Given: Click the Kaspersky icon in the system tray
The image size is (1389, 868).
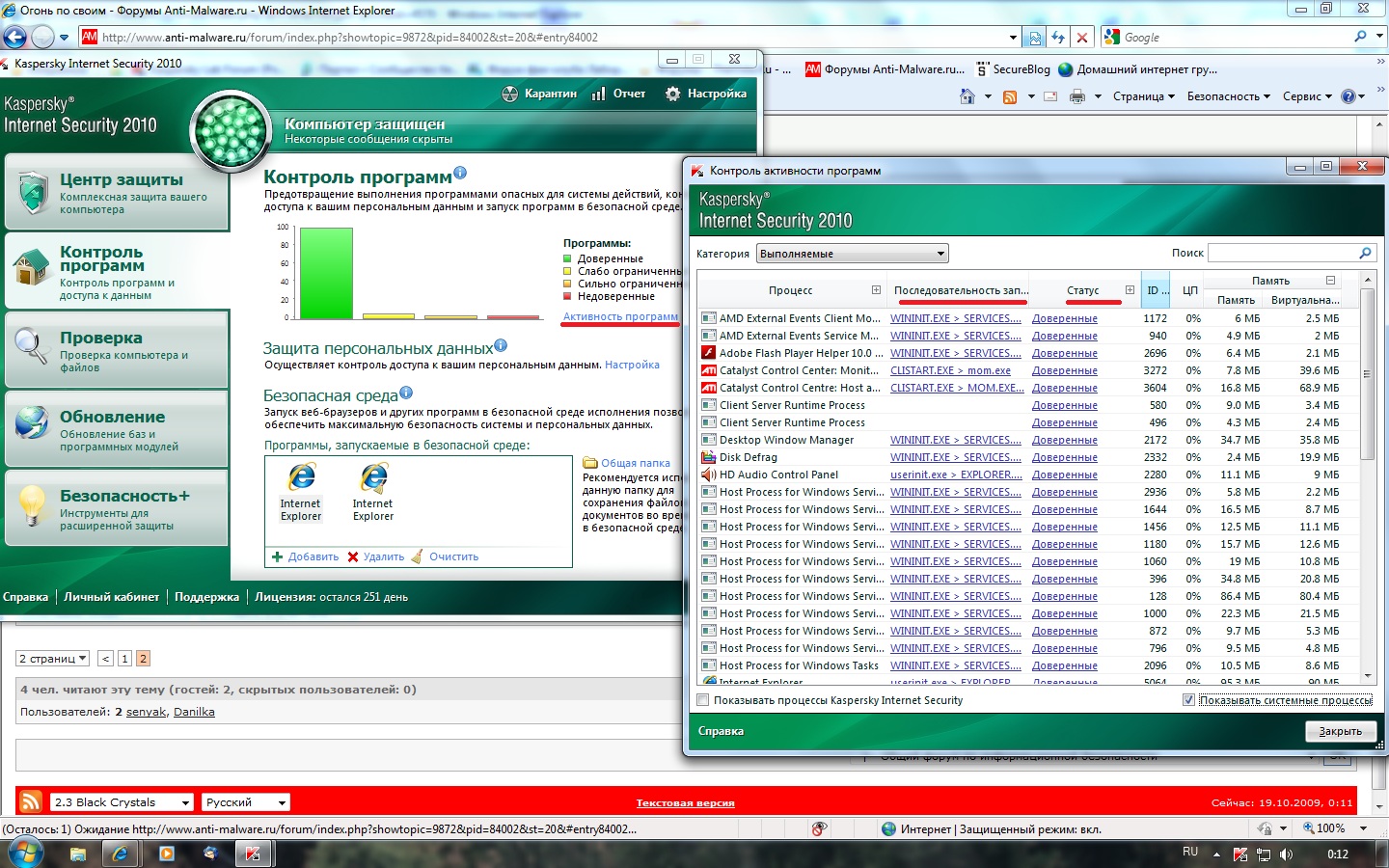Looking at the screenshot, I should point(1240,854).
